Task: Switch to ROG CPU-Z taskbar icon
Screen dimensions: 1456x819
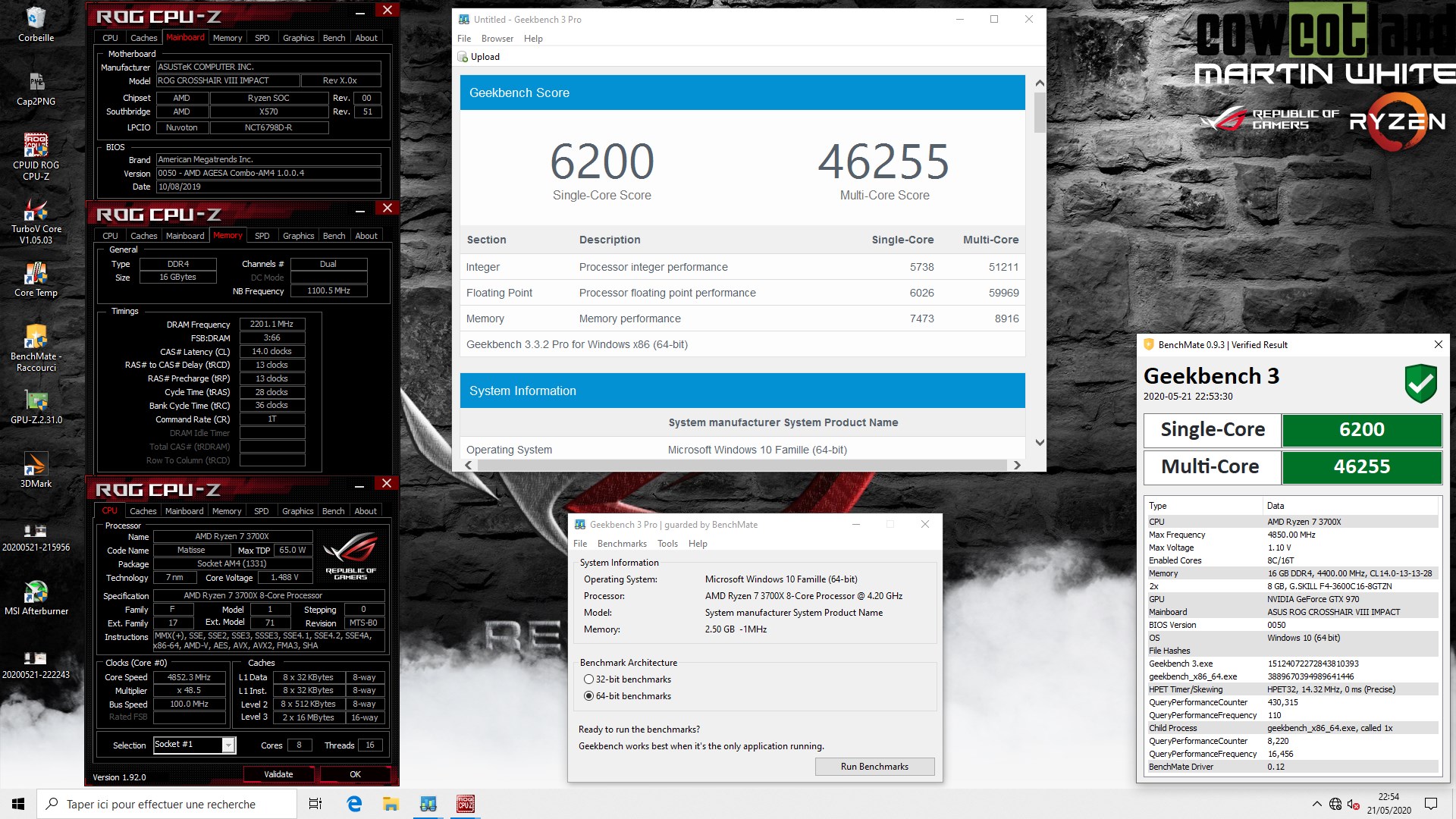Action: [465, 804]
